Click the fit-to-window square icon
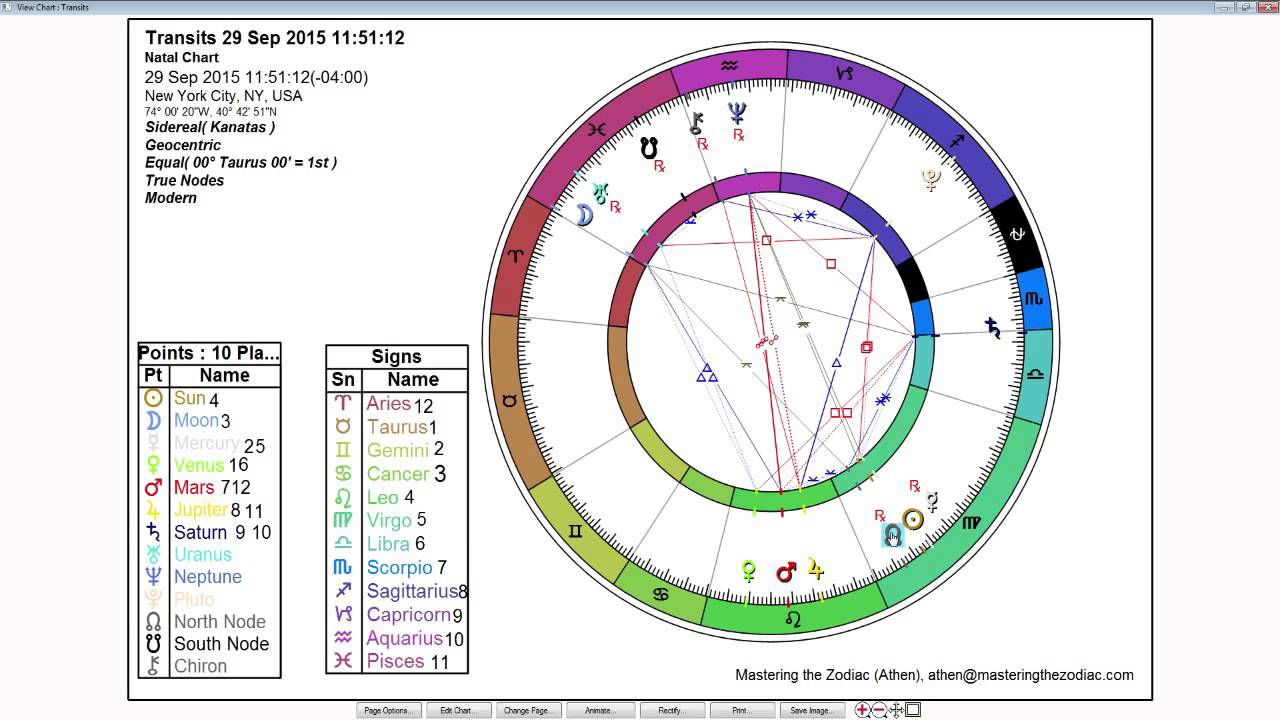1280x720 pixels. click(913, 710)
